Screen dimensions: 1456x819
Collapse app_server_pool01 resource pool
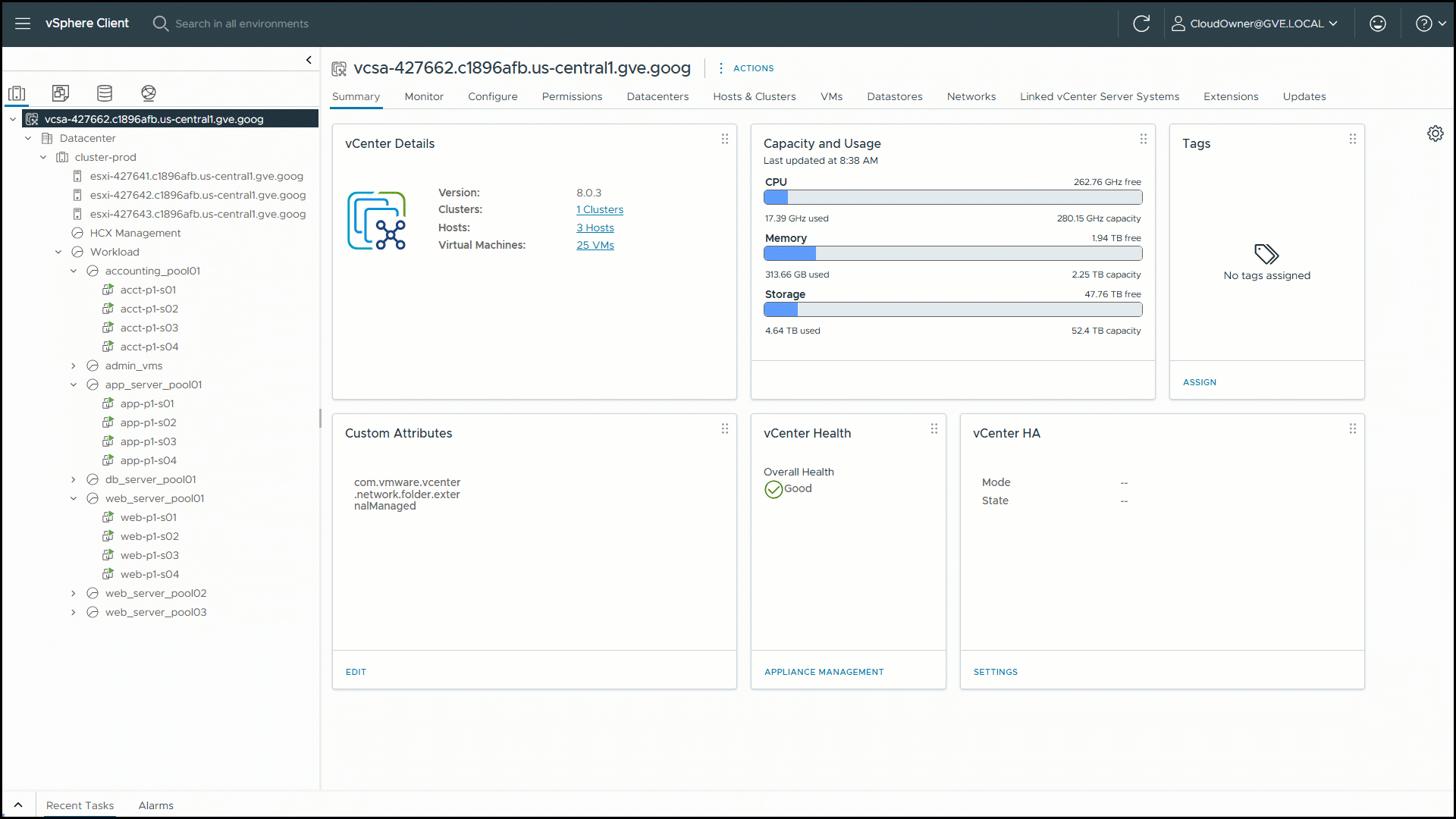[74, 384]
